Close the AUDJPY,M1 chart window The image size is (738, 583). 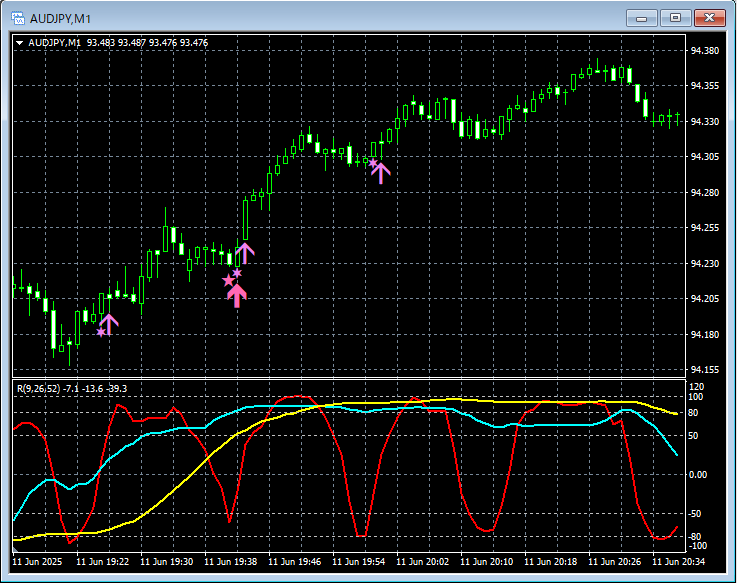710,18
